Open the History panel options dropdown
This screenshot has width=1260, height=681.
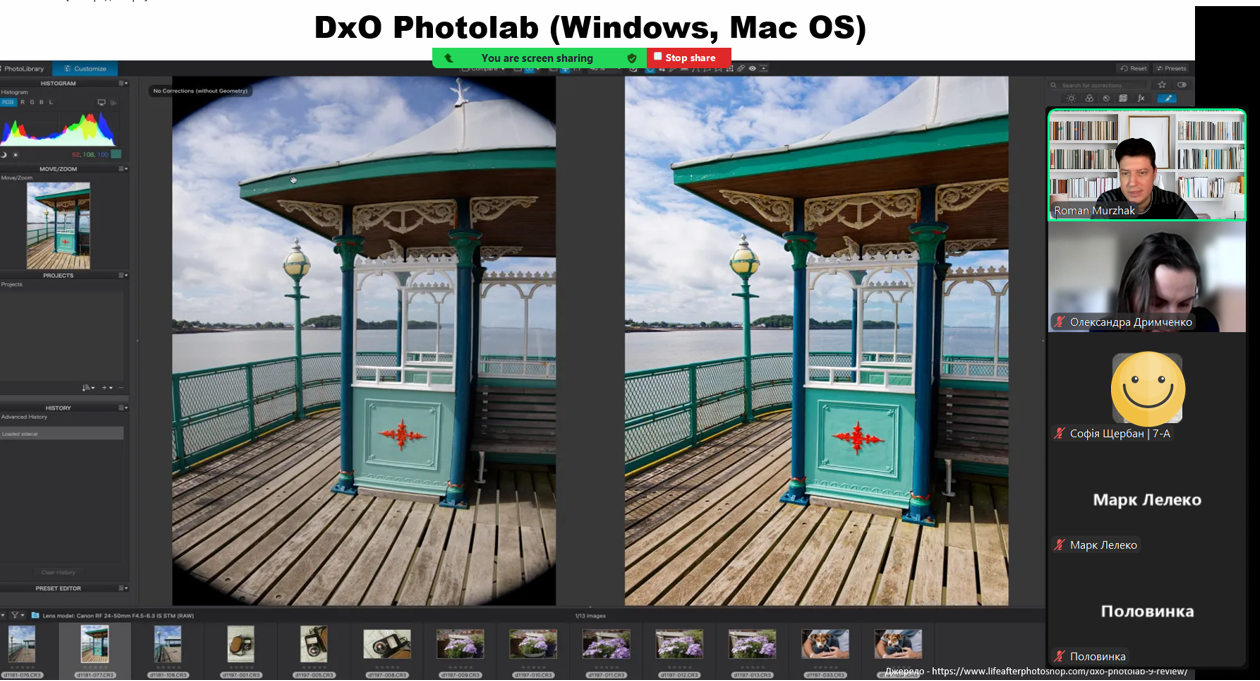pyautogui.click(x=123, y=408)
